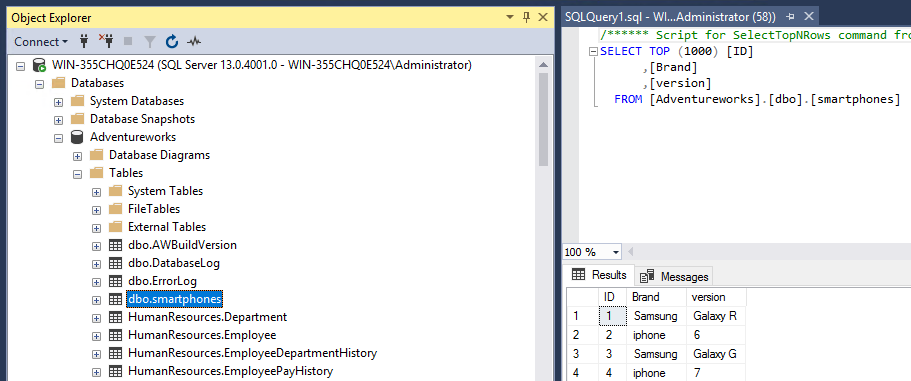
Task: Select the HumanResources.Employee table icon
Action: (116, 336)
